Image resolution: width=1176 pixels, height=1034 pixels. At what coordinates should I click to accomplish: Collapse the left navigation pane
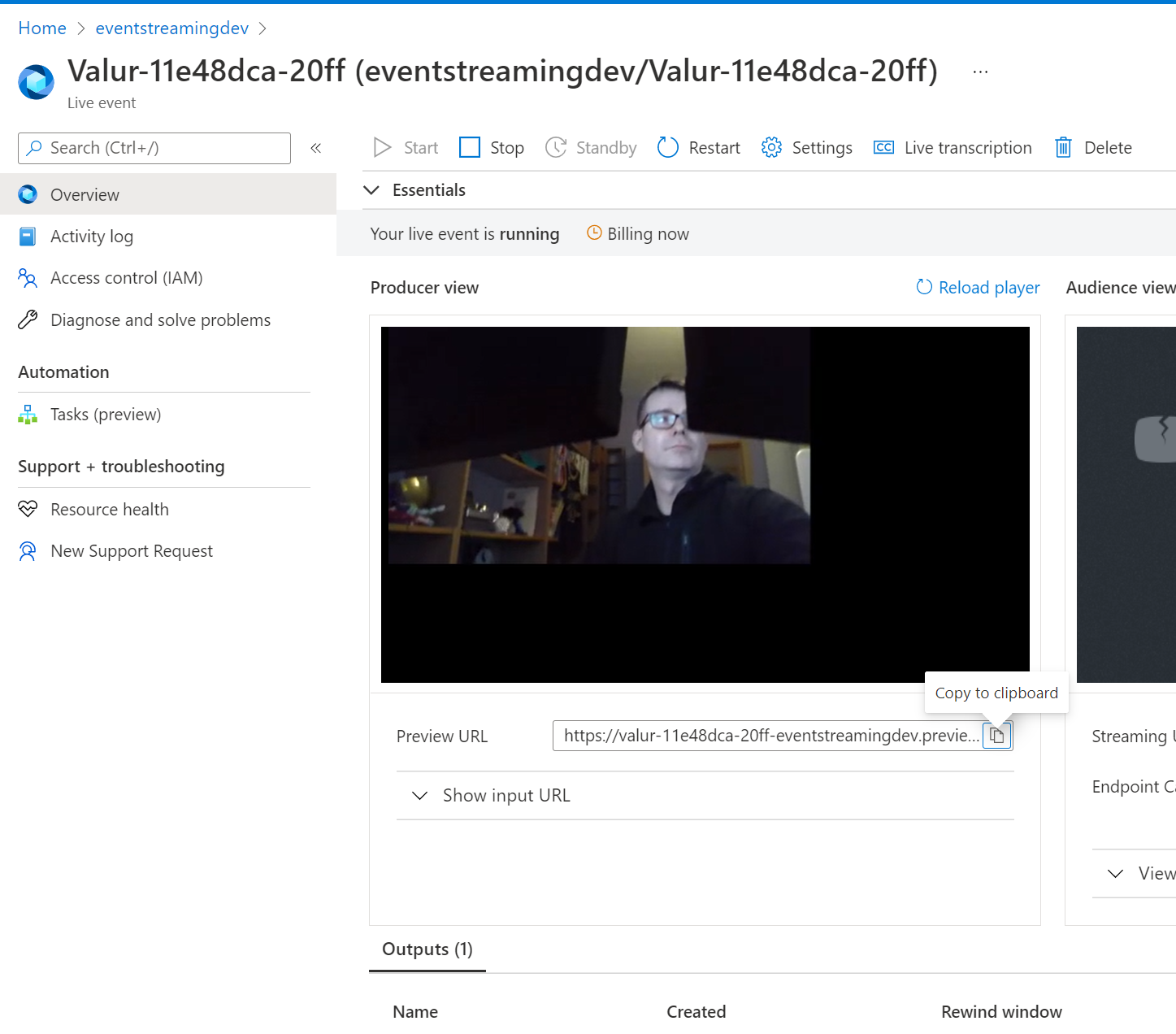click(x=315, y=148)
